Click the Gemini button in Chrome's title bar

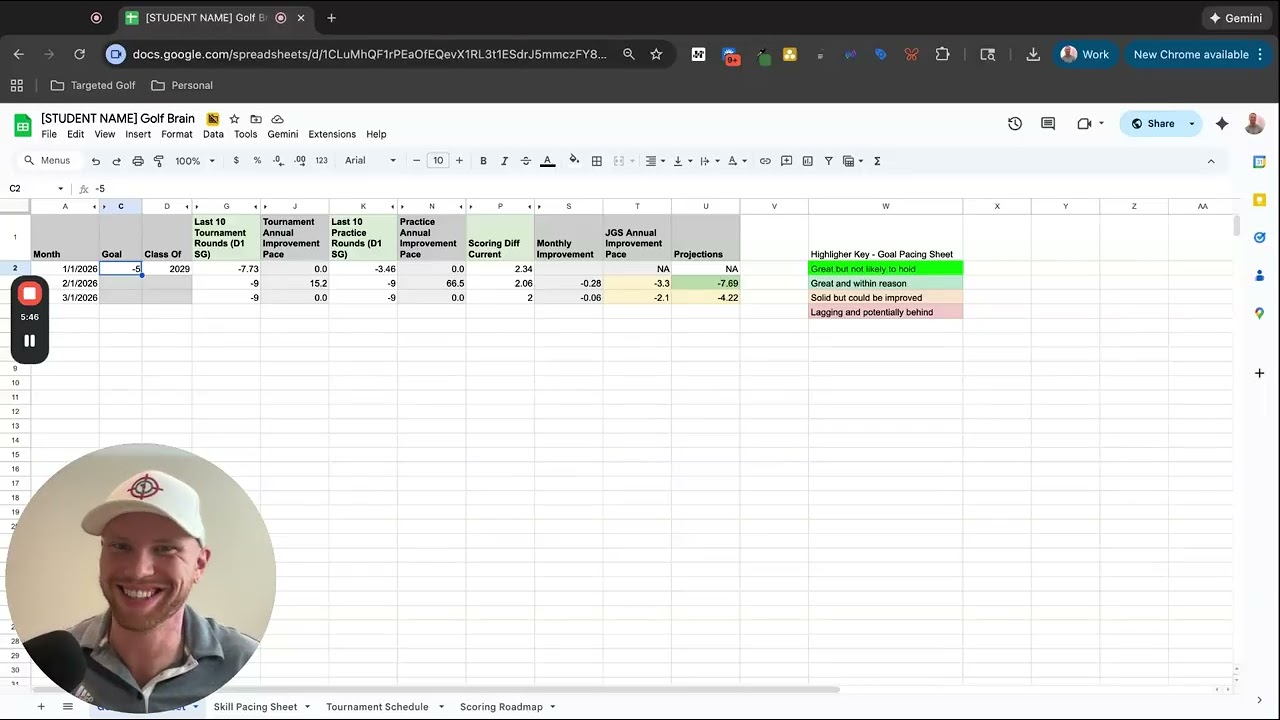(x=1236, y=18)
